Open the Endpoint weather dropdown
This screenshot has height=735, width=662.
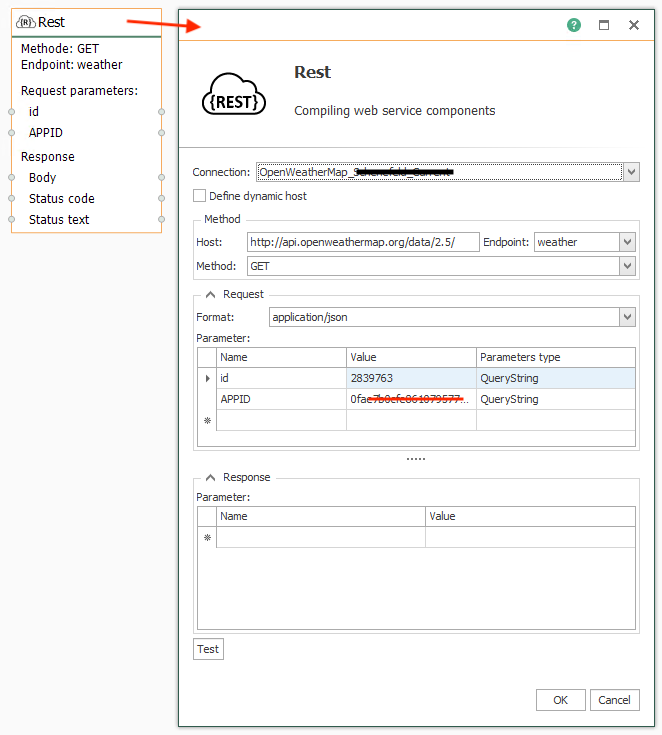click(x=627, y=242)
